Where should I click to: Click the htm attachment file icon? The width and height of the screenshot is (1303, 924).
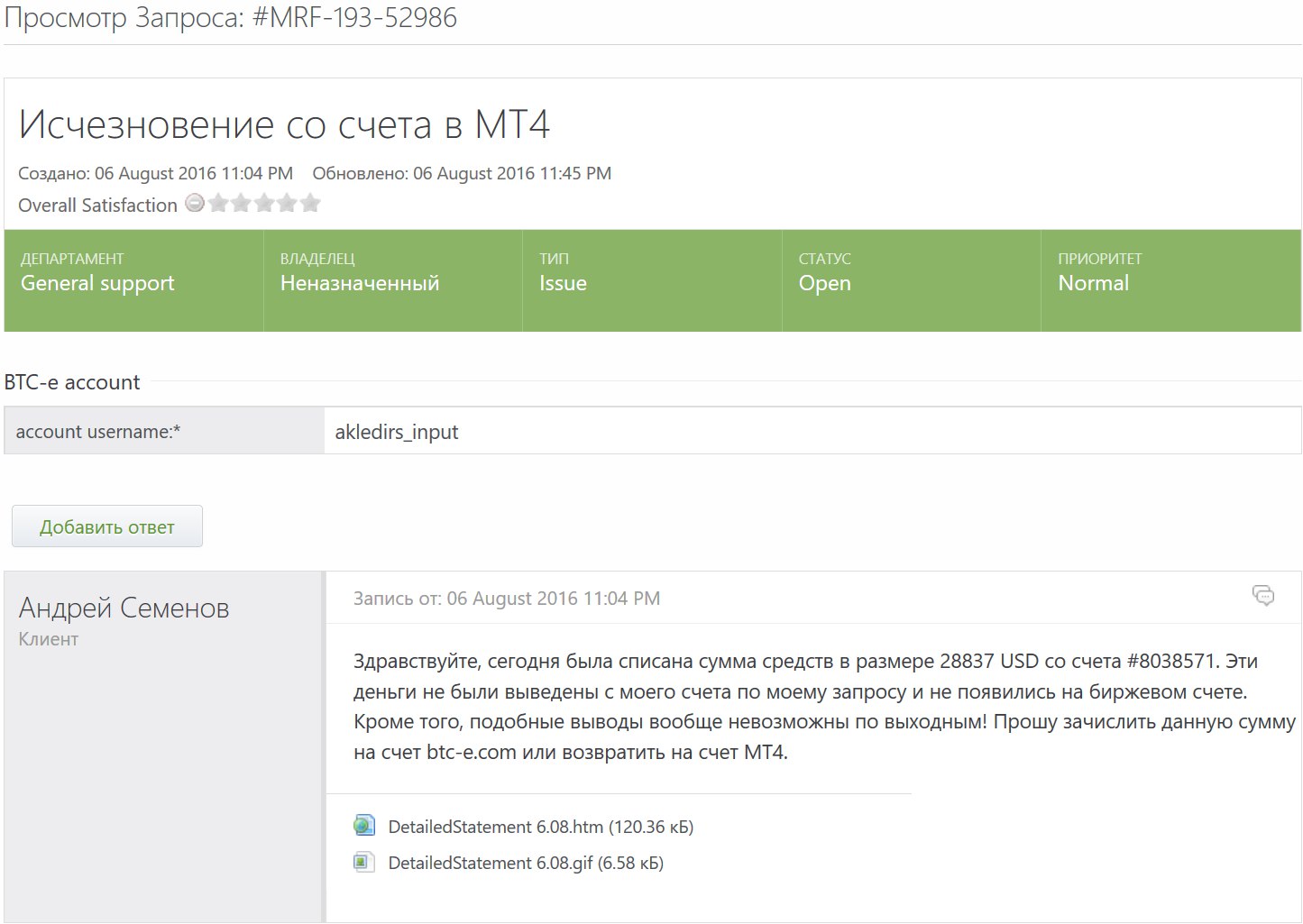[x=364, y=826]
